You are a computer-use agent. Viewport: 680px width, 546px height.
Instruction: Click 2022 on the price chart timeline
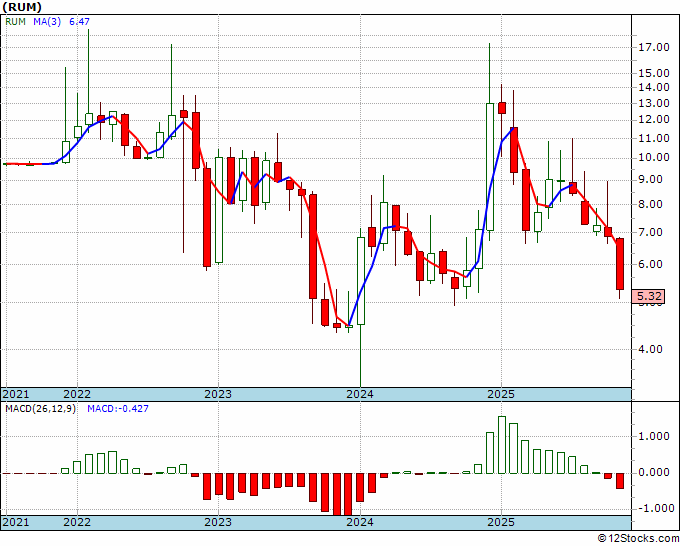coord(77,394)
